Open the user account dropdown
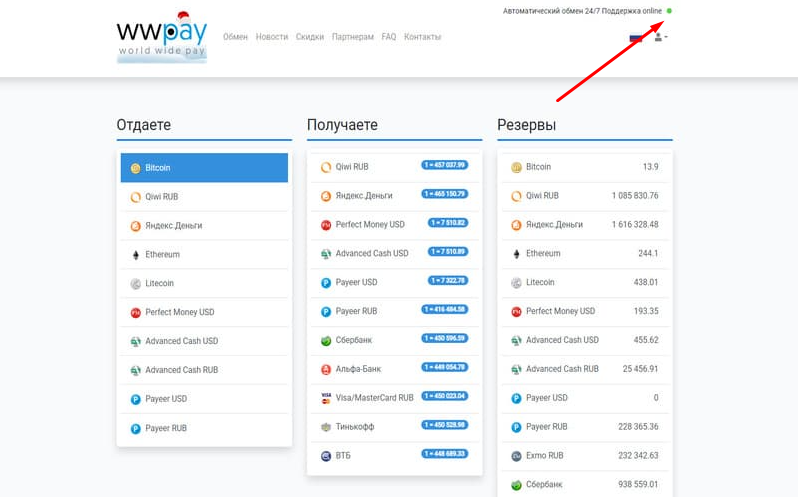798x497 pixels. coord(661,37)
